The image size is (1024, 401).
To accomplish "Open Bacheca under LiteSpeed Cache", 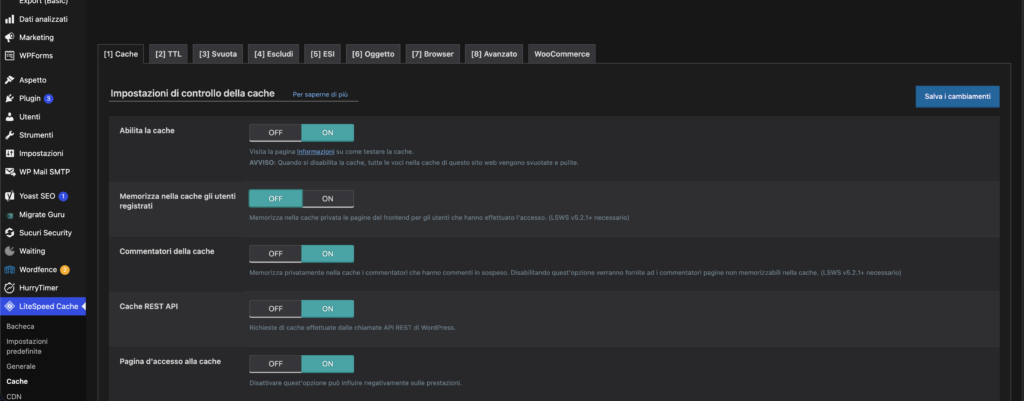I will click(x=20, y=326).
